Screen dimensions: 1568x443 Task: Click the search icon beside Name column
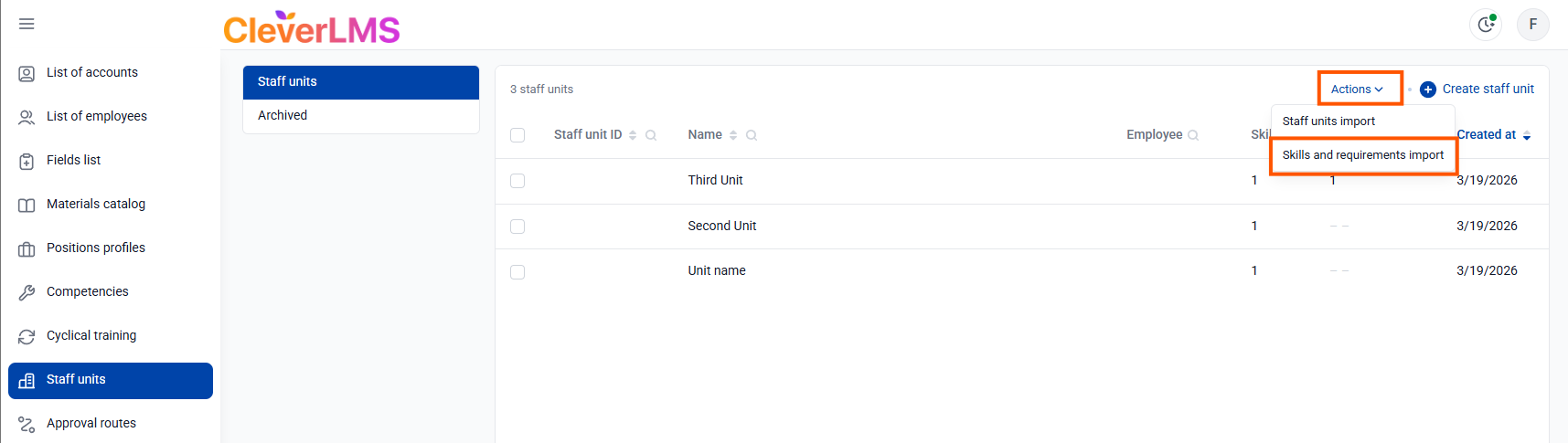coord(752,135)
